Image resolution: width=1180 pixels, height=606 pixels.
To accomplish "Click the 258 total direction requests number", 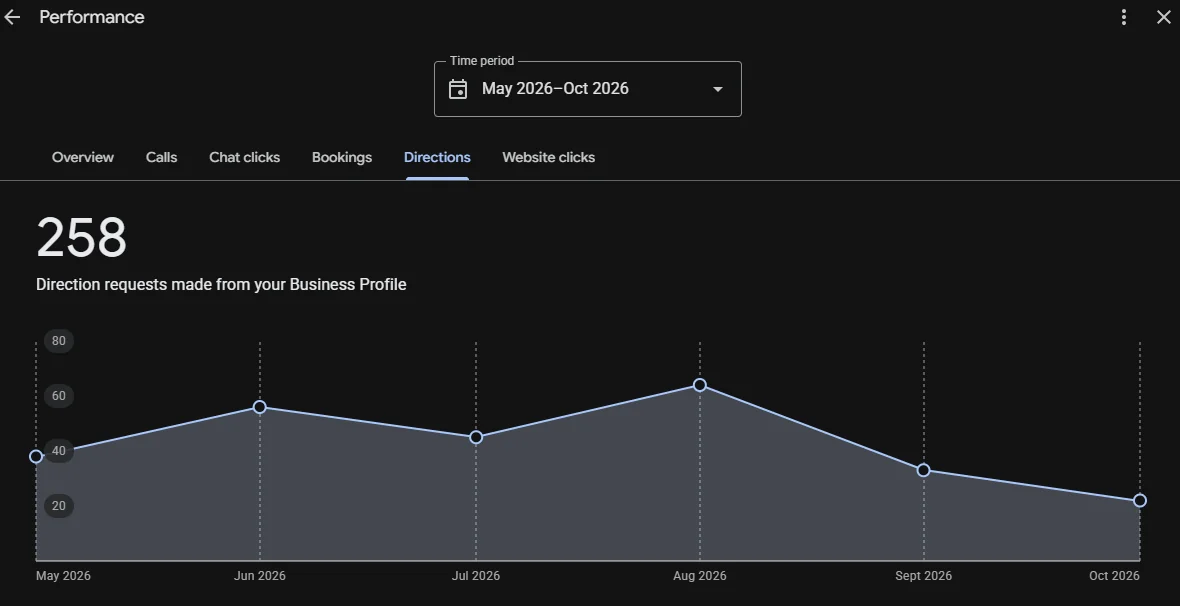I will tap(81, 238).
